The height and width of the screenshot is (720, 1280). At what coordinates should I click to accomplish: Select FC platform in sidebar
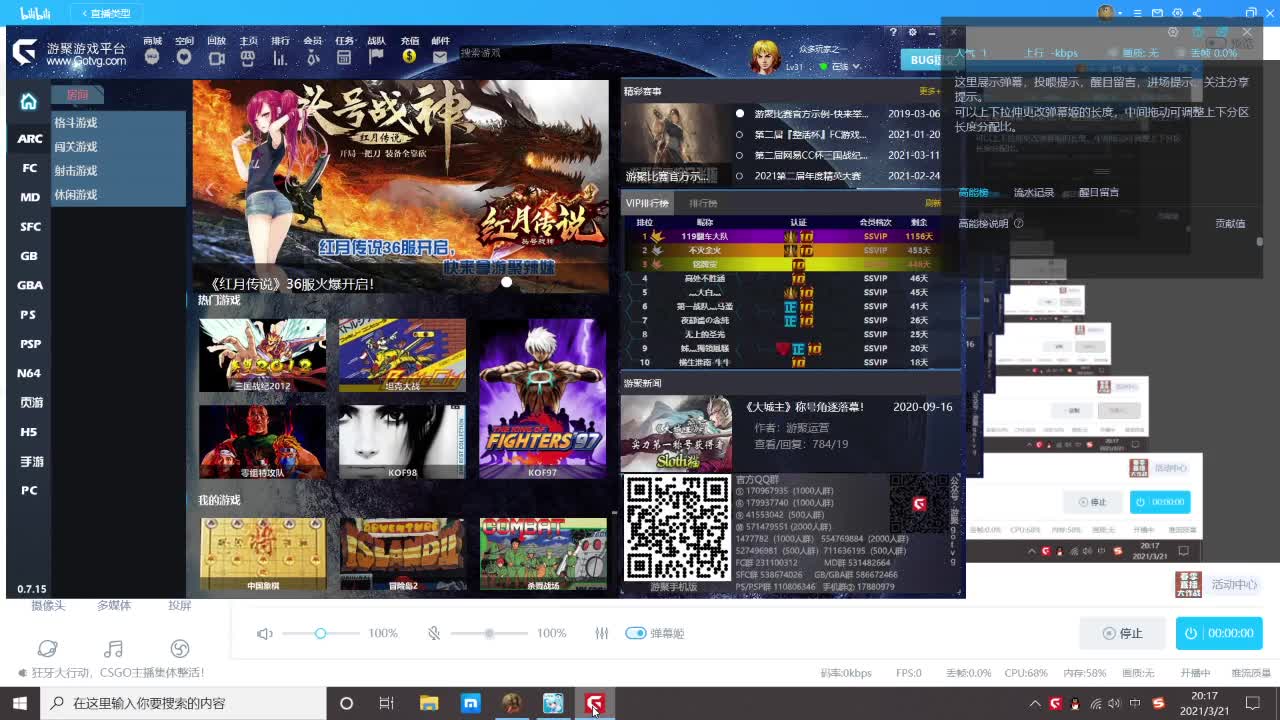pyautogui.click(x=30, y=168)
